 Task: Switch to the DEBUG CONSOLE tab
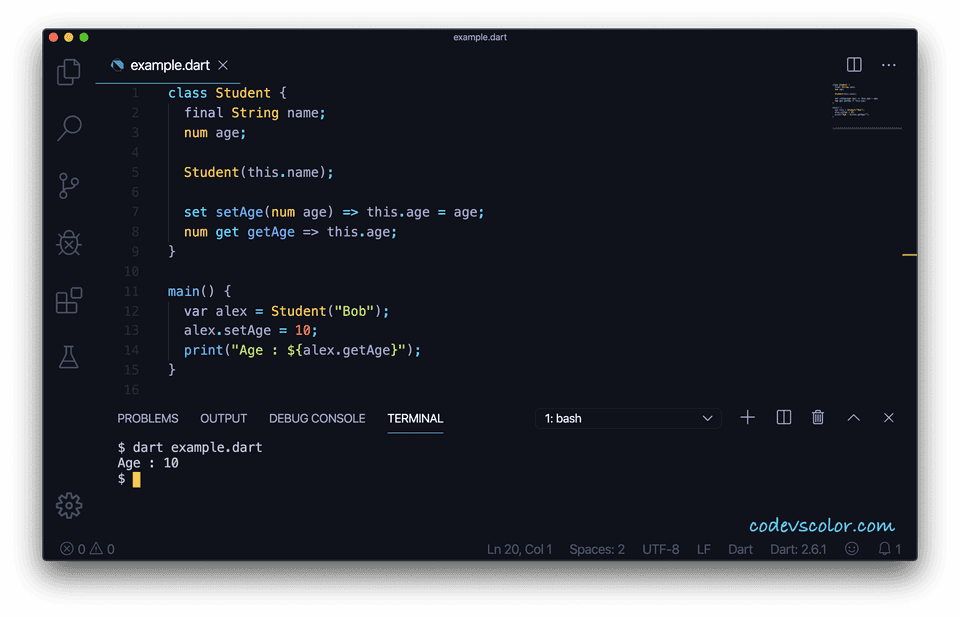pos(317,419)
